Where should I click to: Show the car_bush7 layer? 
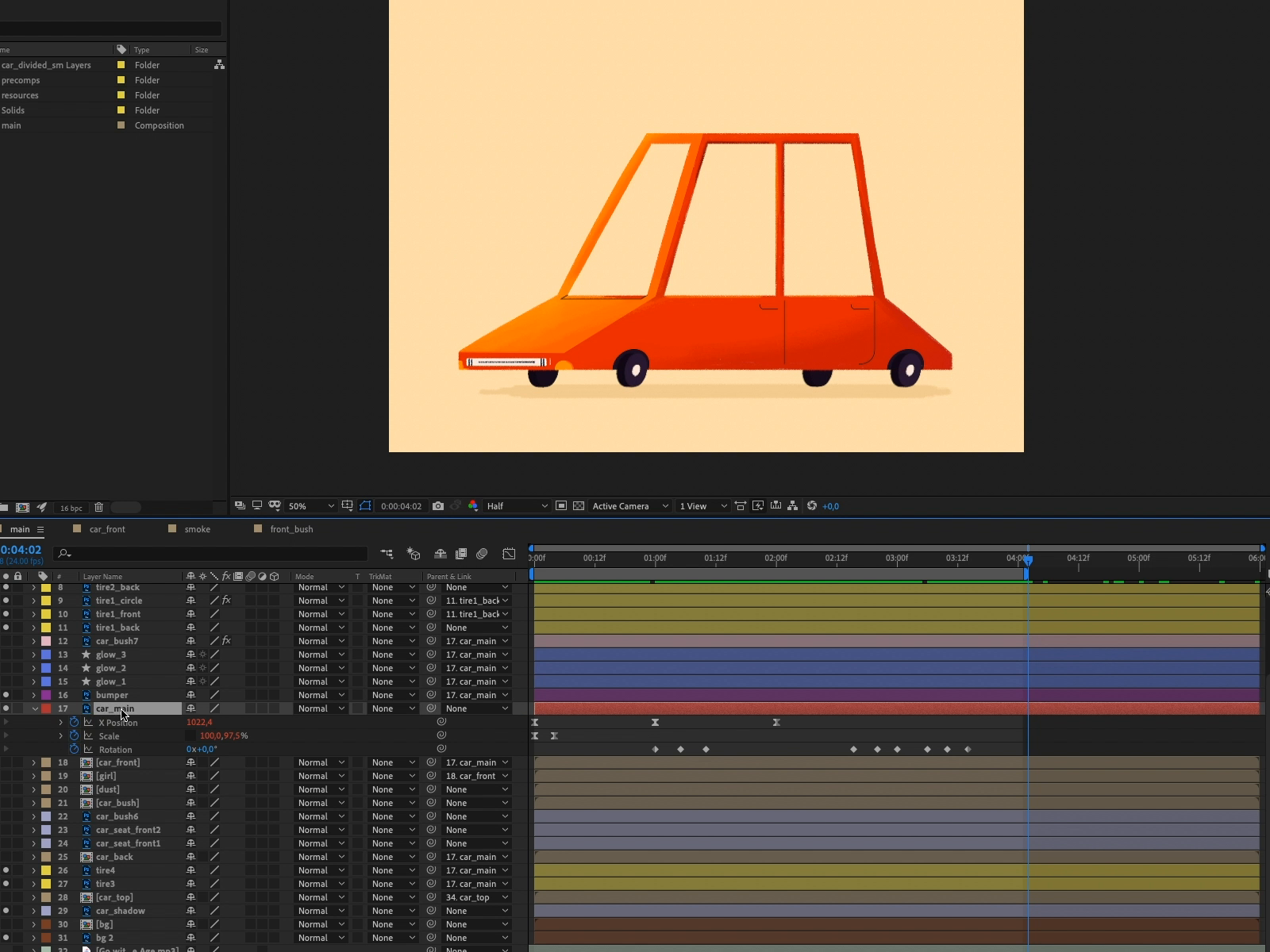coord(6,641)
